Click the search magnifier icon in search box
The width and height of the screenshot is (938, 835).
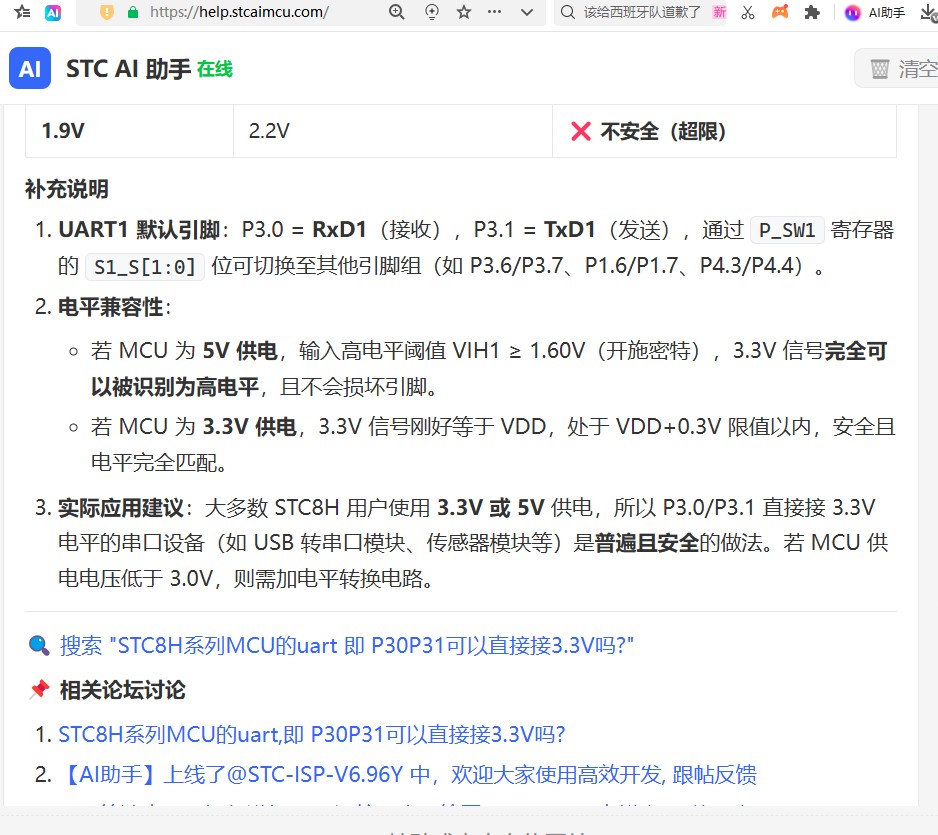[x=568, y=12]
